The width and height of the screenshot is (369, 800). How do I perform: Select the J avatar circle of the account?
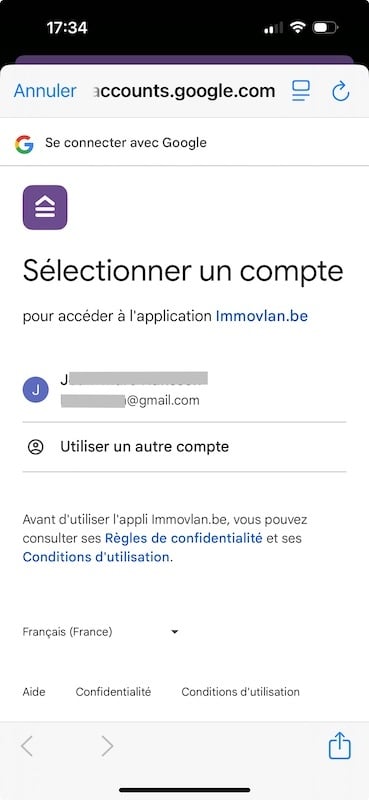(36, 390)
